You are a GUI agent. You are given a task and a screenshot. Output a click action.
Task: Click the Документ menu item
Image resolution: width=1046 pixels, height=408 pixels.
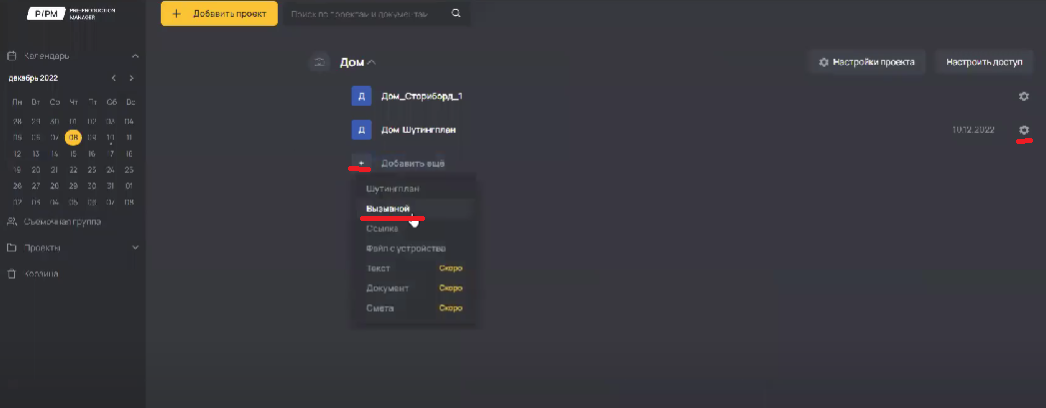point(388,289)
